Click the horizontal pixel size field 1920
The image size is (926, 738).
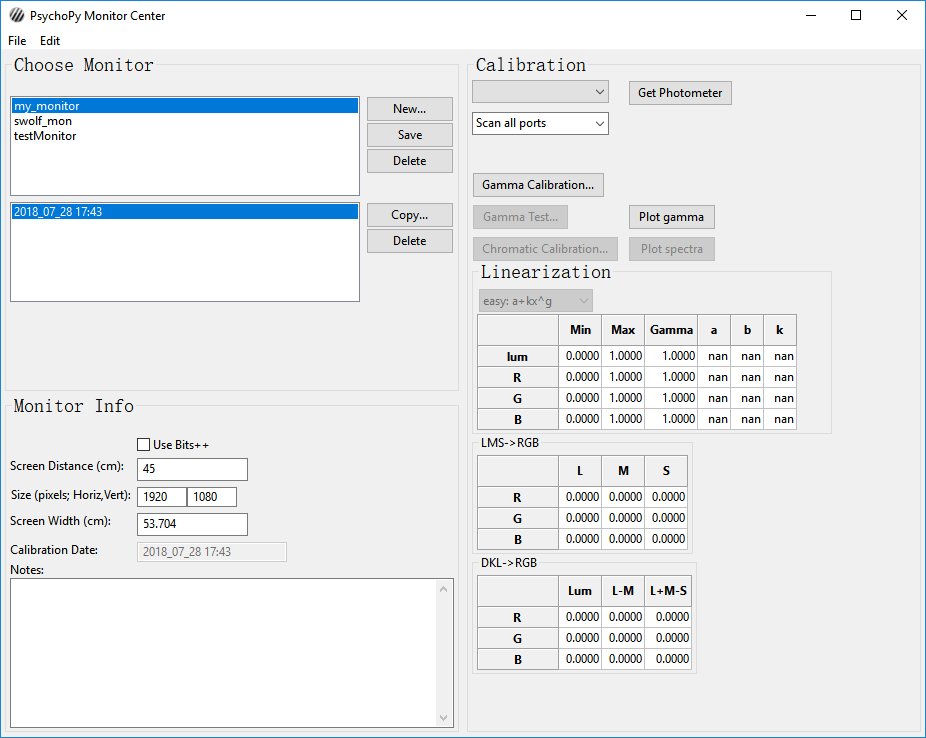162,497
